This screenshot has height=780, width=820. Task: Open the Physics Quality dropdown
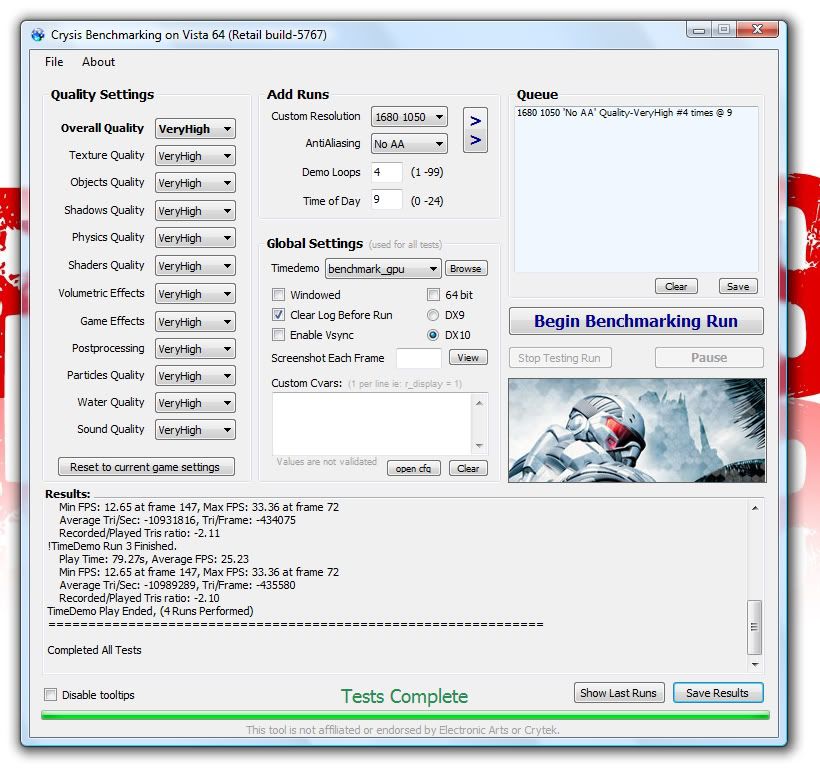tap(195, 238)
